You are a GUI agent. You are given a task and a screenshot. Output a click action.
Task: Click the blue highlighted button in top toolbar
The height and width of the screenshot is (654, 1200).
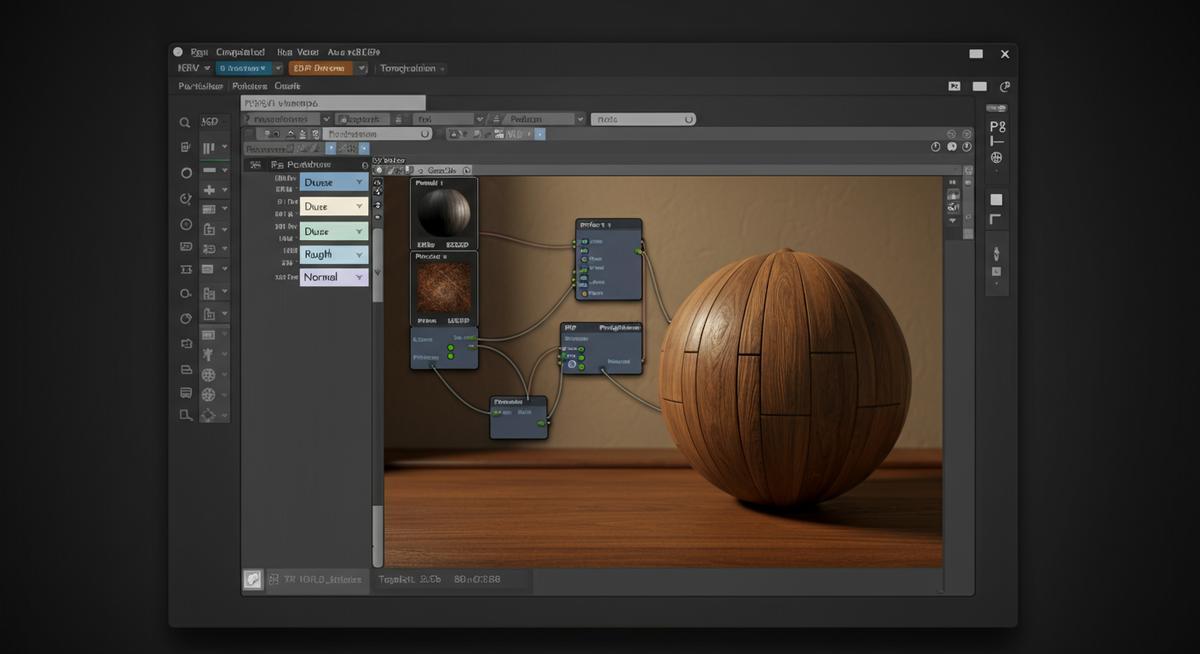243,68
